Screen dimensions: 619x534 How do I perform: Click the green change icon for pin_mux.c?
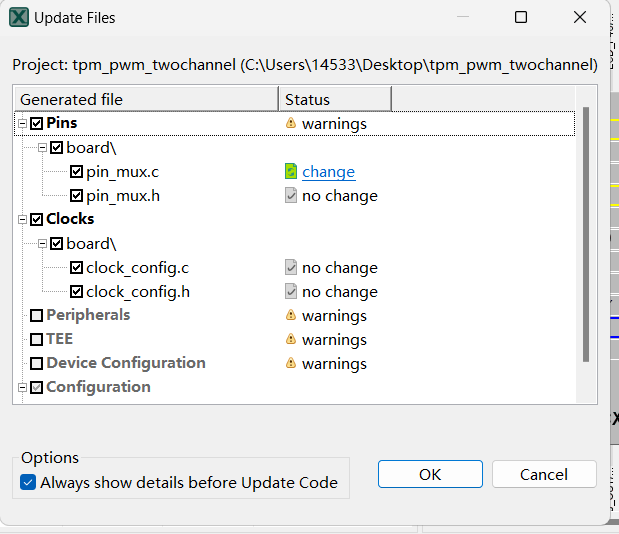click(291, 172)
